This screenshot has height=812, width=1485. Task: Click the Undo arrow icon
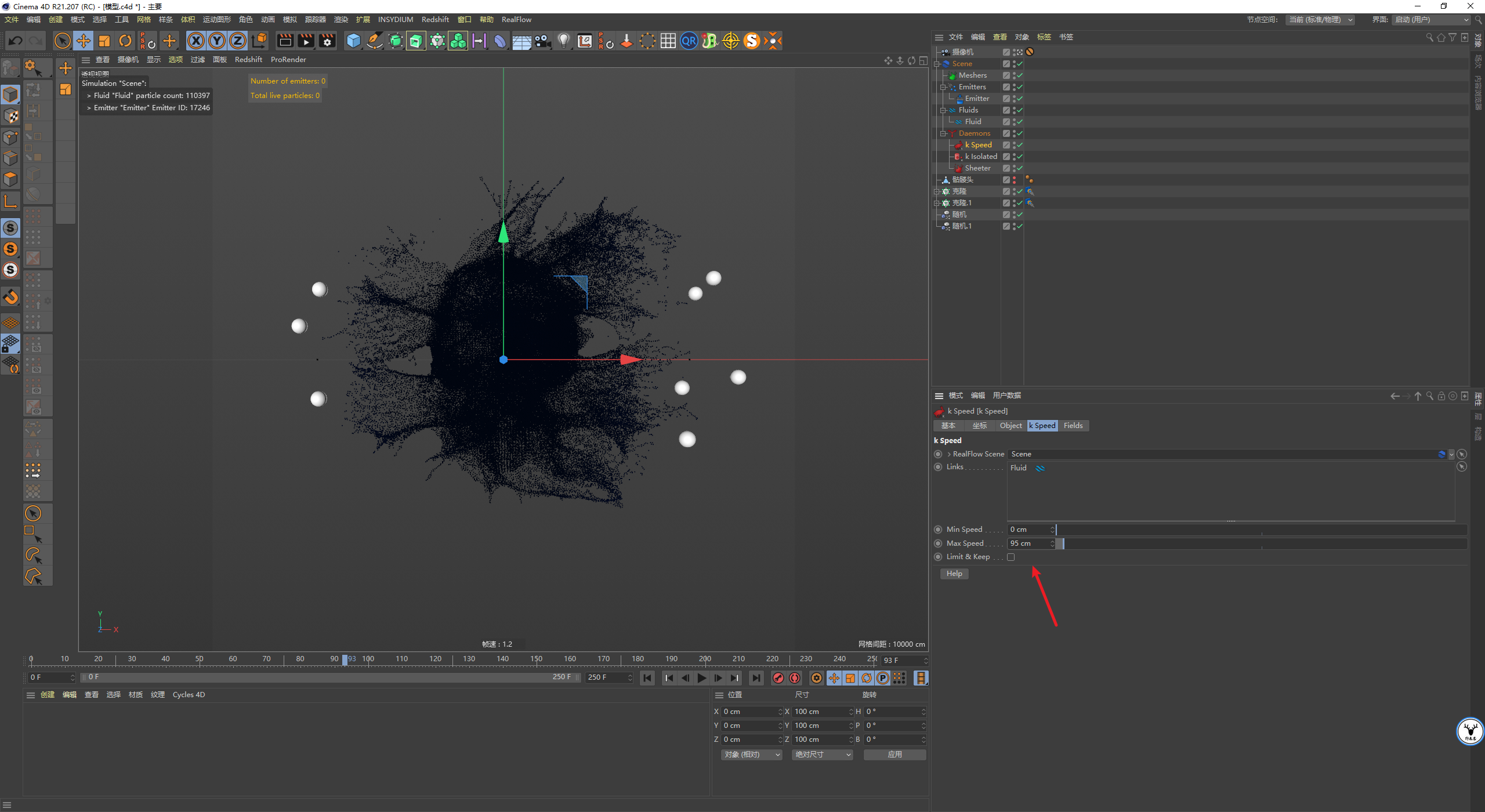pos(16,41)
